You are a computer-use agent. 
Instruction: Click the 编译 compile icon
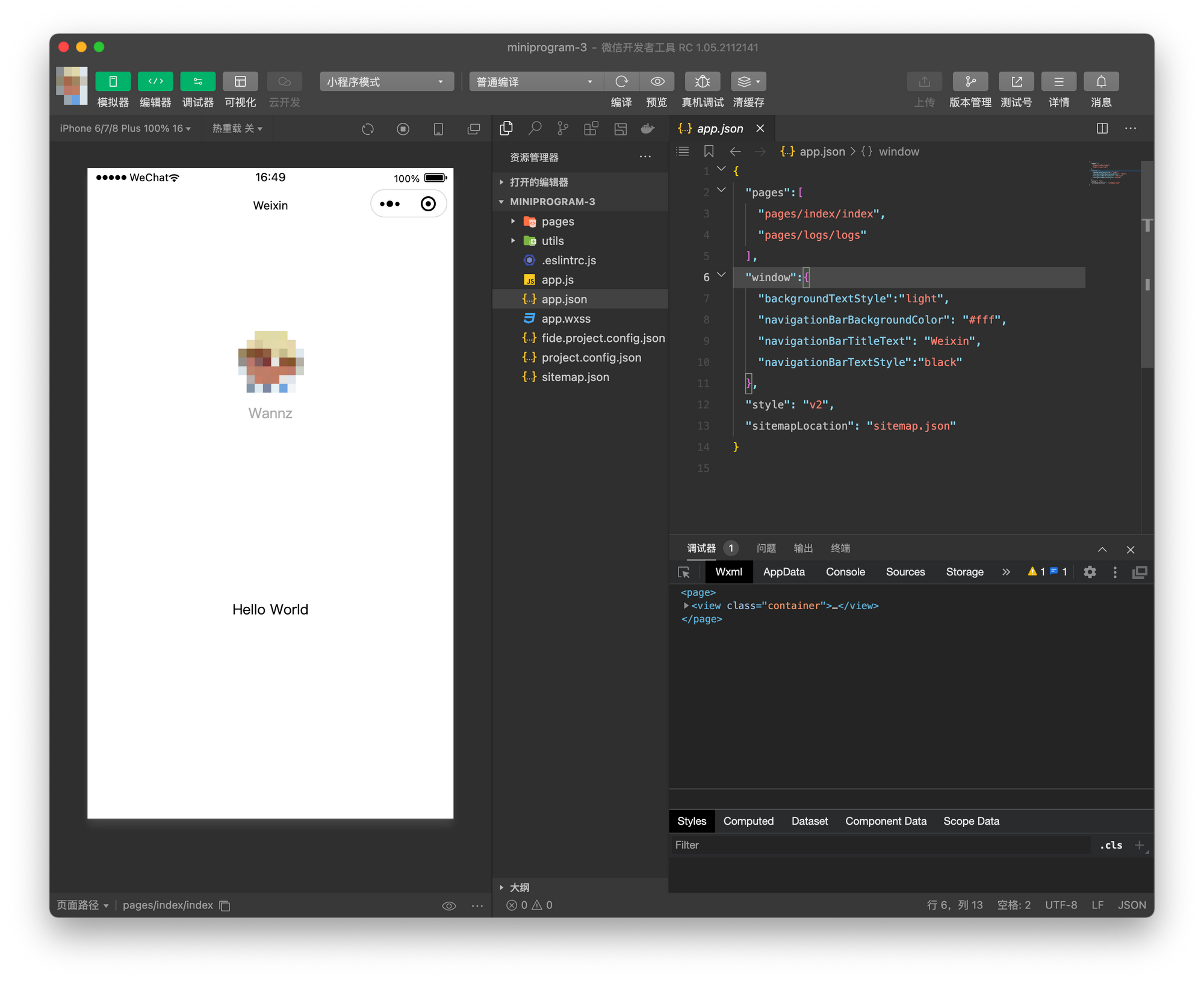621,81
